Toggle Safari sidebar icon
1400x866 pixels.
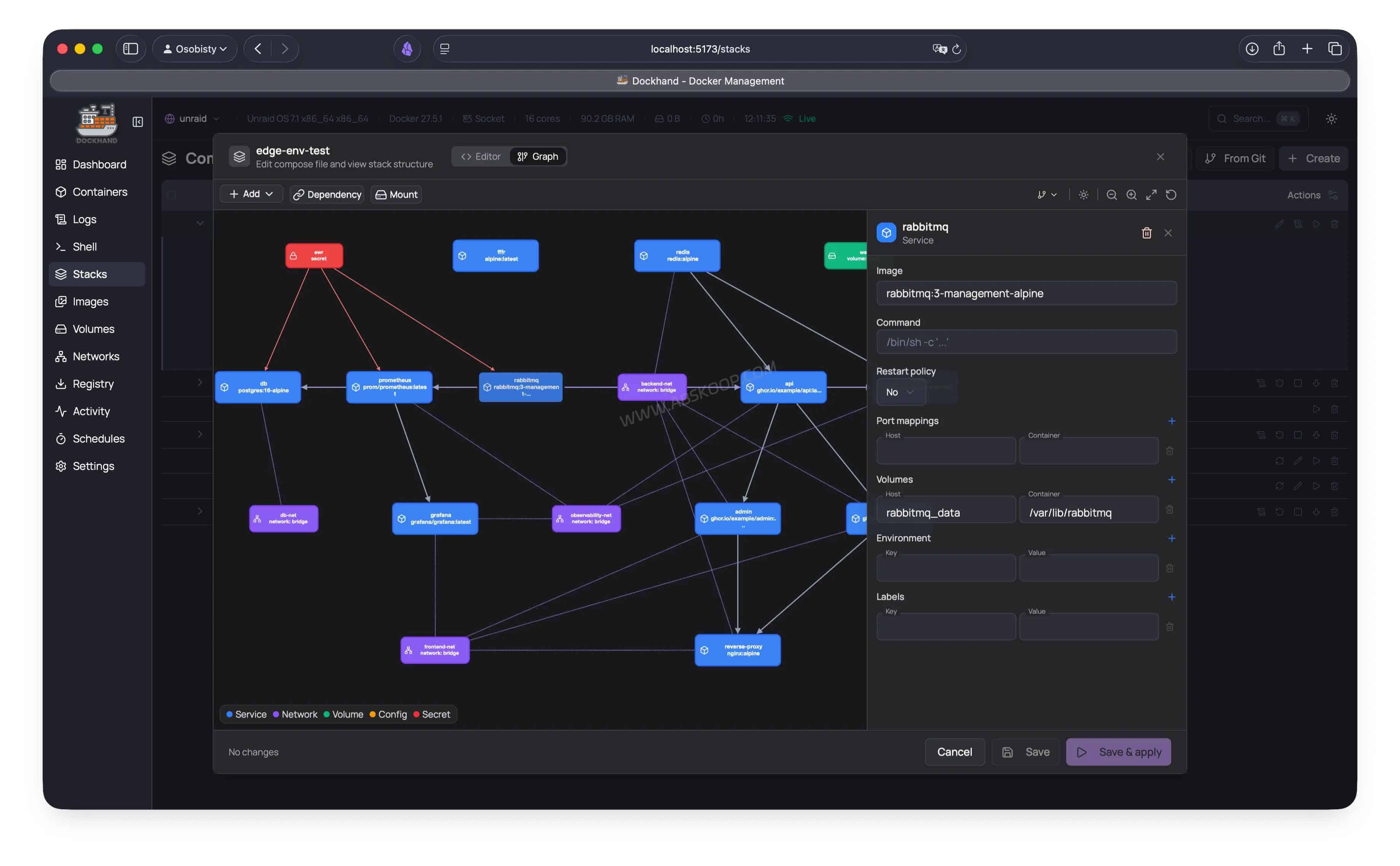coord(131,49)
